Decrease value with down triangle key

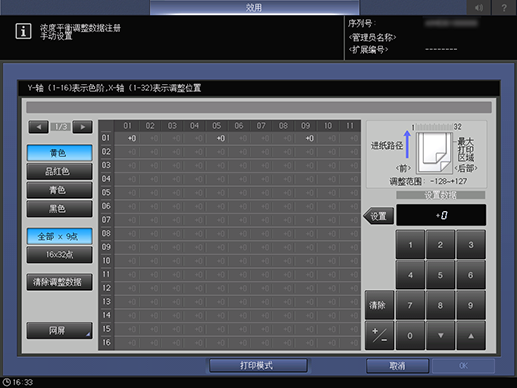pos(440,335)
